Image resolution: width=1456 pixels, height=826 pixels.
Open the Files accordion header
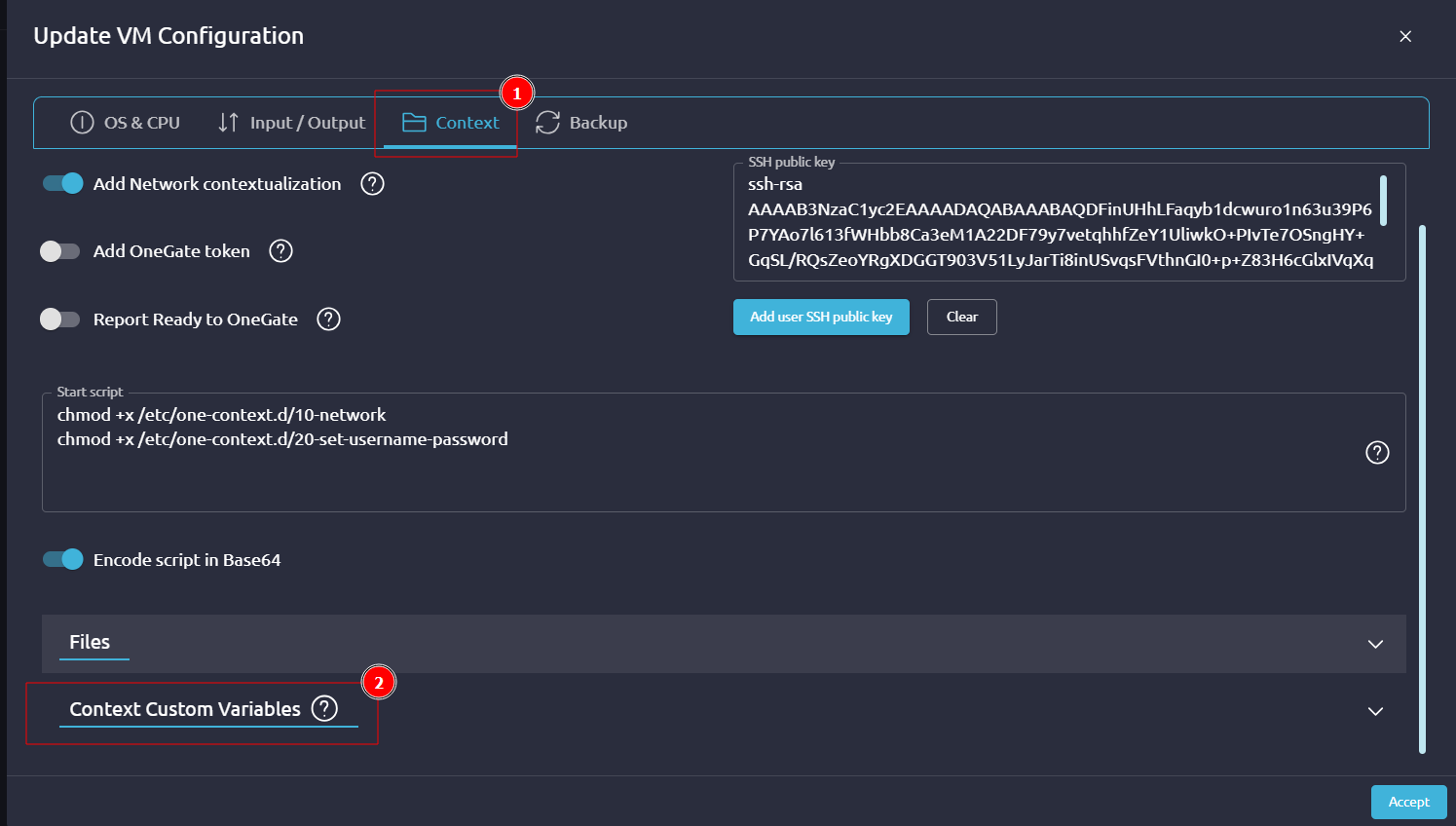[90, 643]
